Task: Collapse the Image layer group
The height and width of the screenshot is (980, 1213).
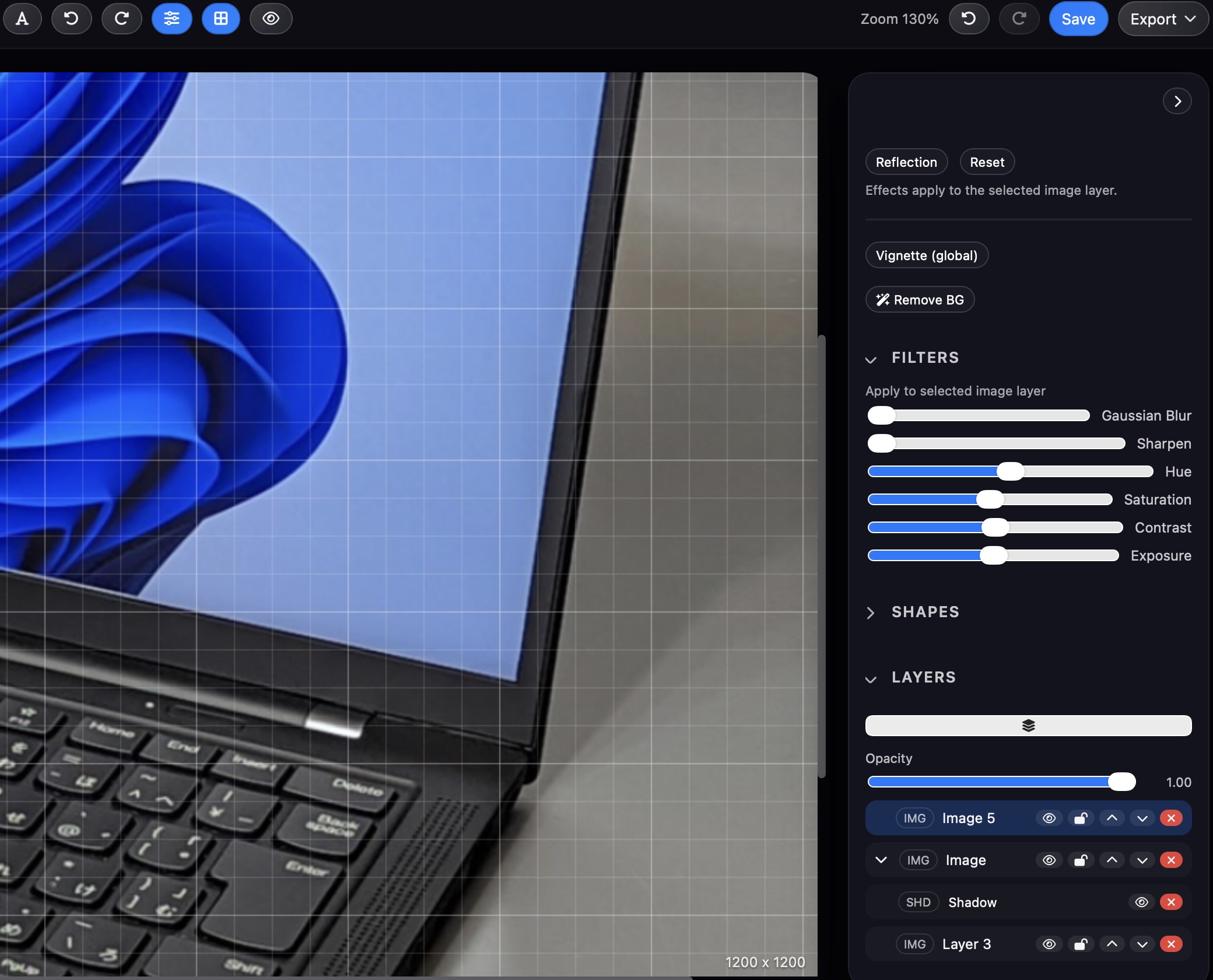Action: click(880, 860)
